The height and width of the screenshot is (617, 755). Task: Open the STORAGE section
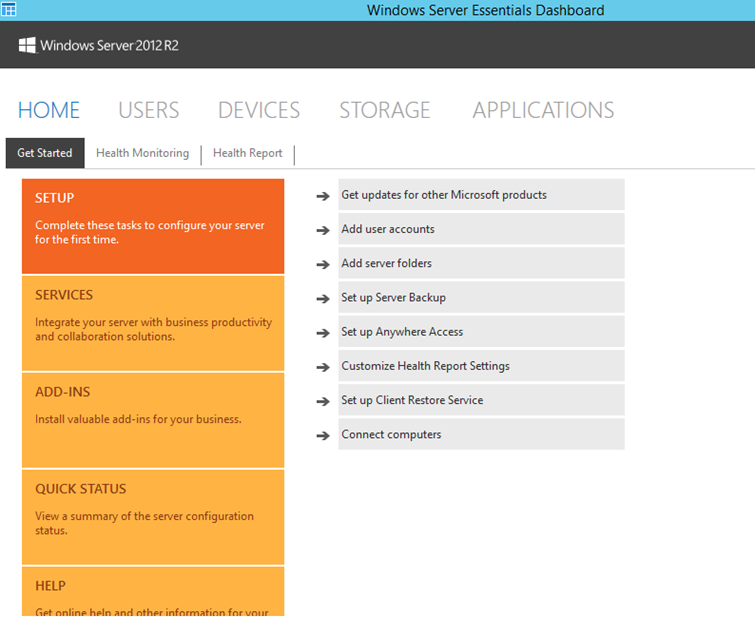click(385, 110)
